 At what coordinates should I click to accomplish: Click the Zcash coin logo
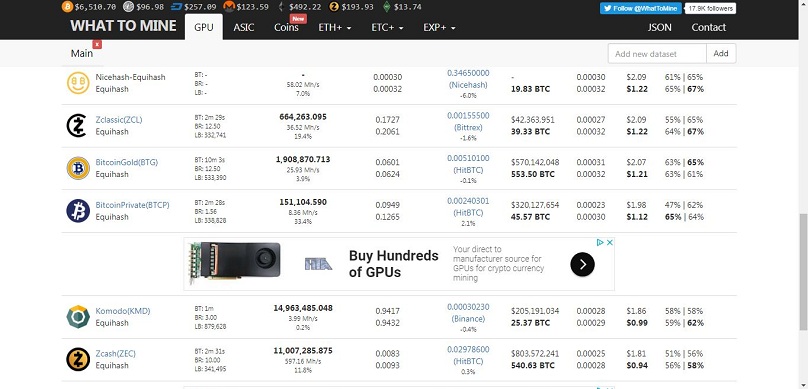click(x=78, y=360)
